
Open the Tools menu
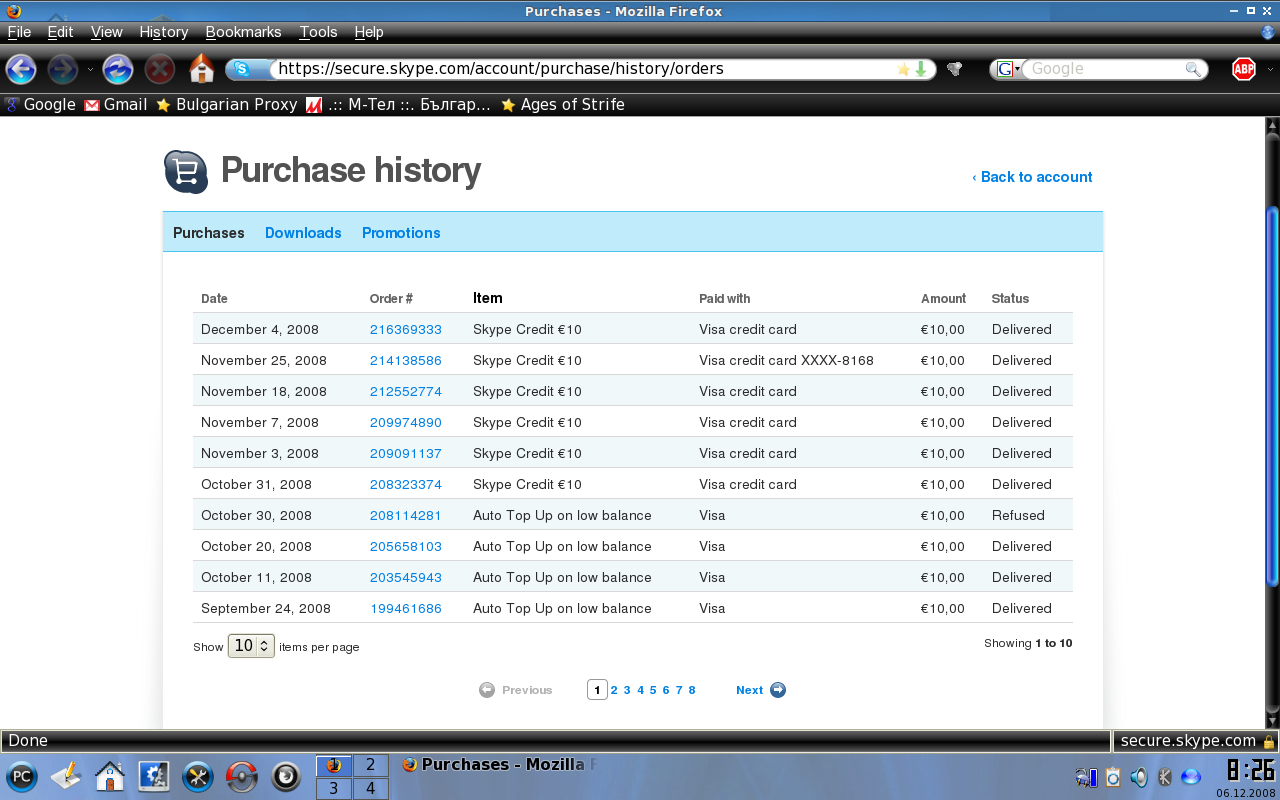pos(318,32)
